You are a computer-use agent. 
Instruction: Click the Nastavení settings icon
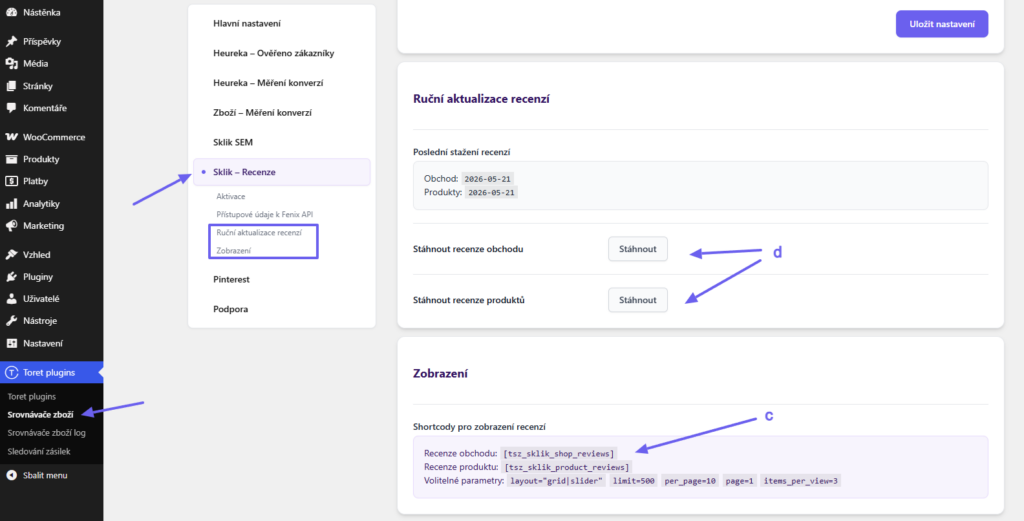tap(11, 343)
